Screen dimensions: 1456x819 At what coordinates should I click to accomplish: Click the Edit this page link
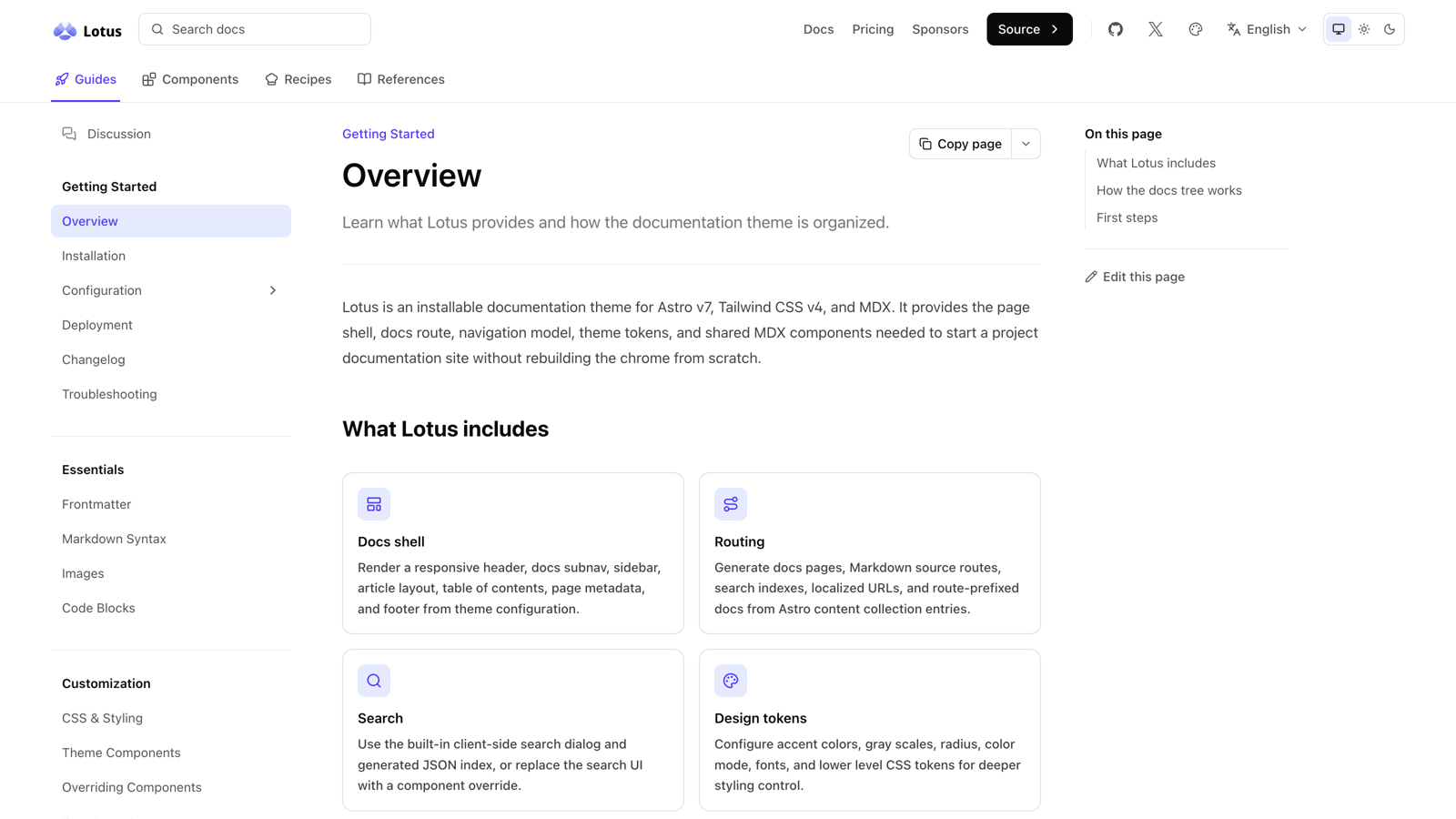coord(1135,277)
